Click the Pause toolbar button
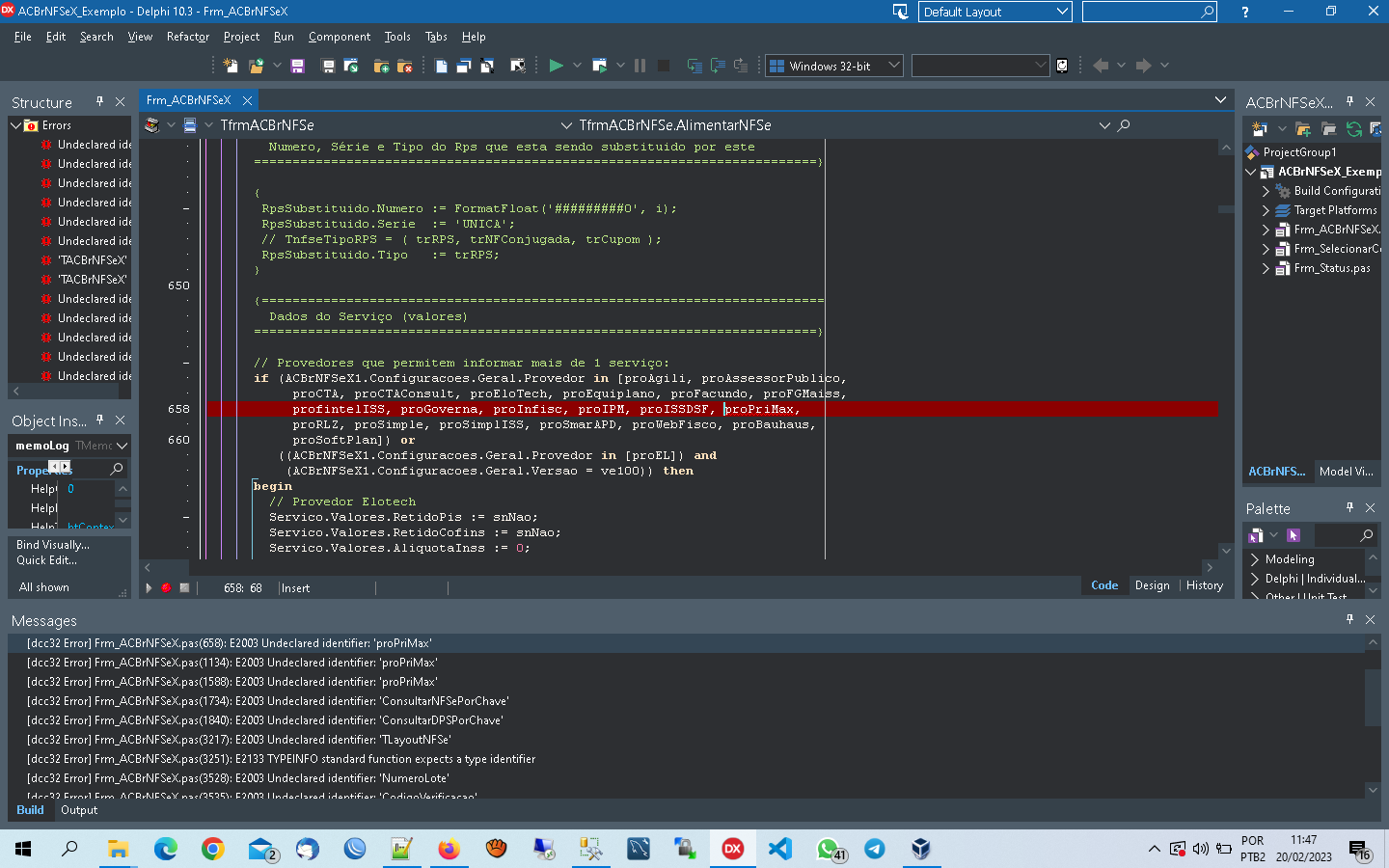The height and width of the screenshot is (868, 1389). (640, 66)
